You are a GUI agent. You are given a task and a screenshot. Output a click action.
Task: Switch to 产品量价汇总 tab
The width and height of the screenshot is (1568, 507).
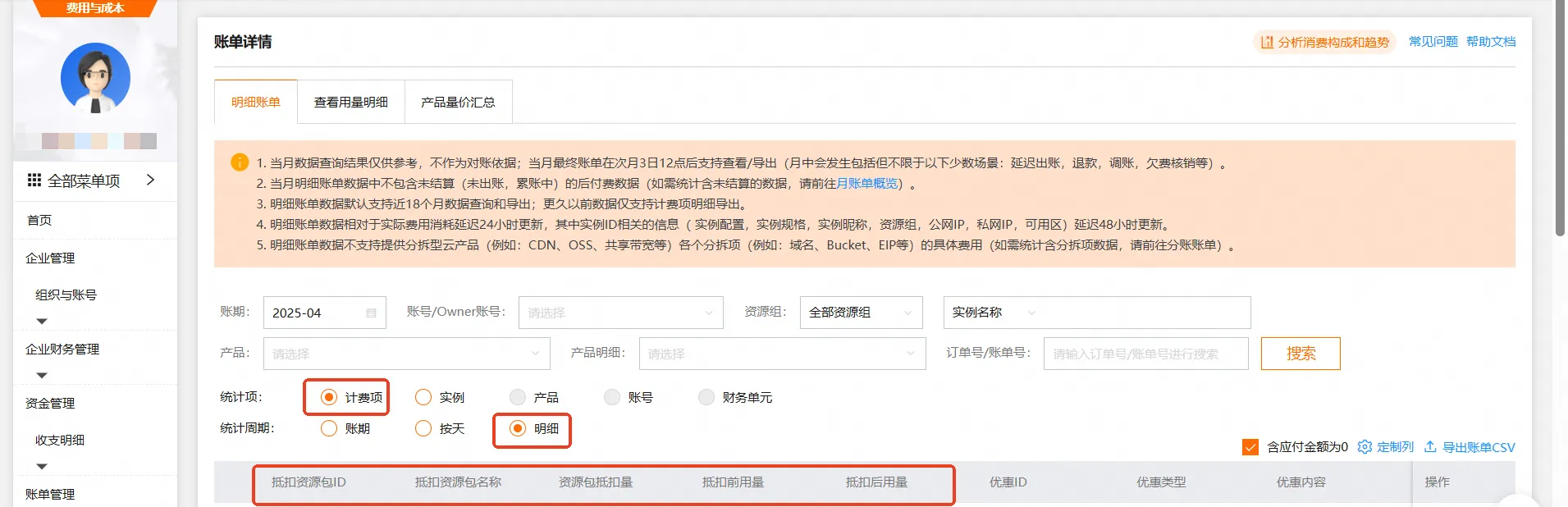tap(458, 102)
